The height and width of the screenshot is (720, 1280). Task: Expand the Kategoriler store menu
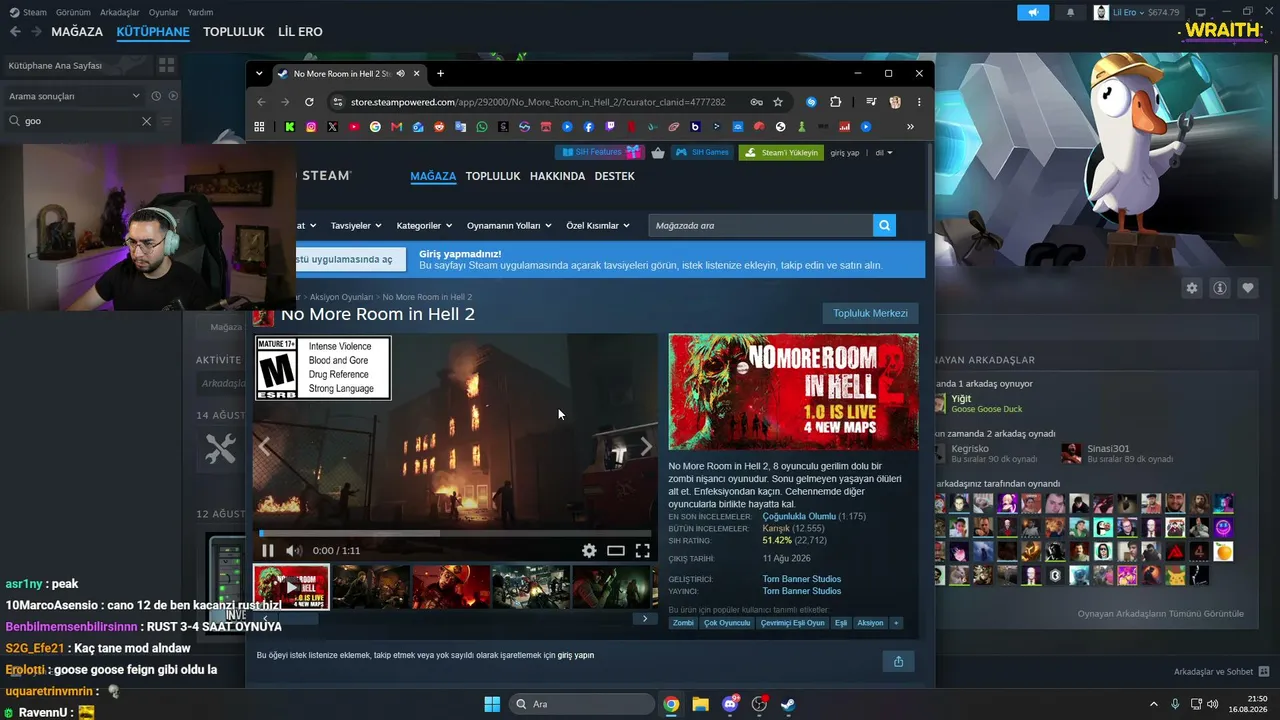(424, 226)
